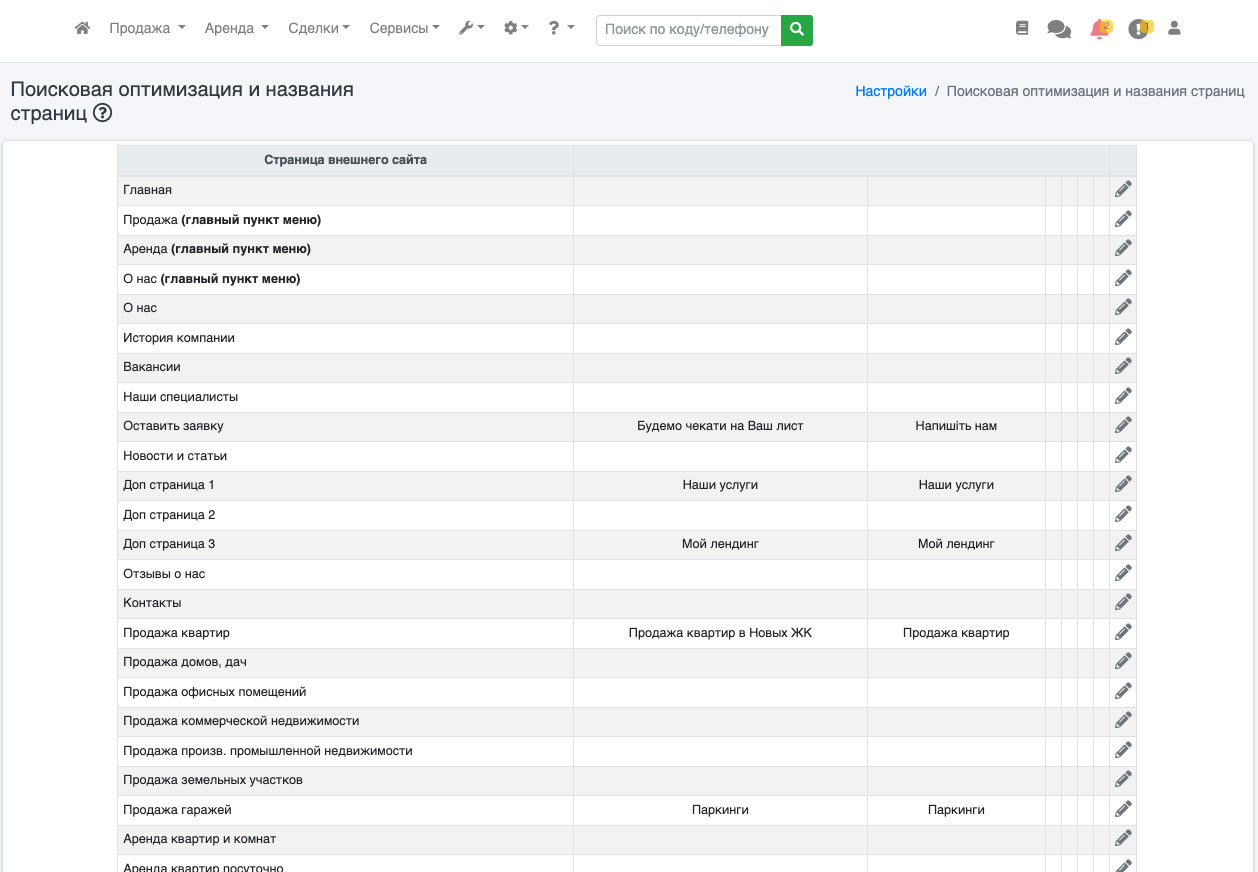Viewport: 1258px width, 872px height.
Task: Click the green search button
Action: [797, 30]
